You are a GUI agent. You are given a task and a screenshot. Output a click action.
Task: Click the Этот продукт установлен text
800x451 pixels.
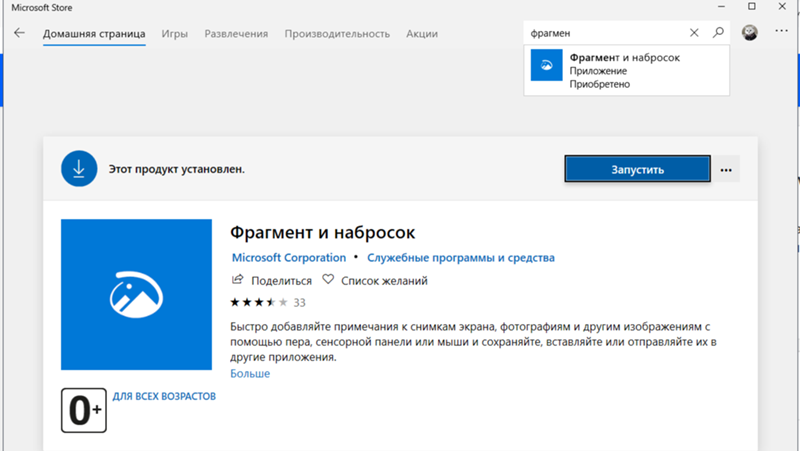click(x=177, y=169)
